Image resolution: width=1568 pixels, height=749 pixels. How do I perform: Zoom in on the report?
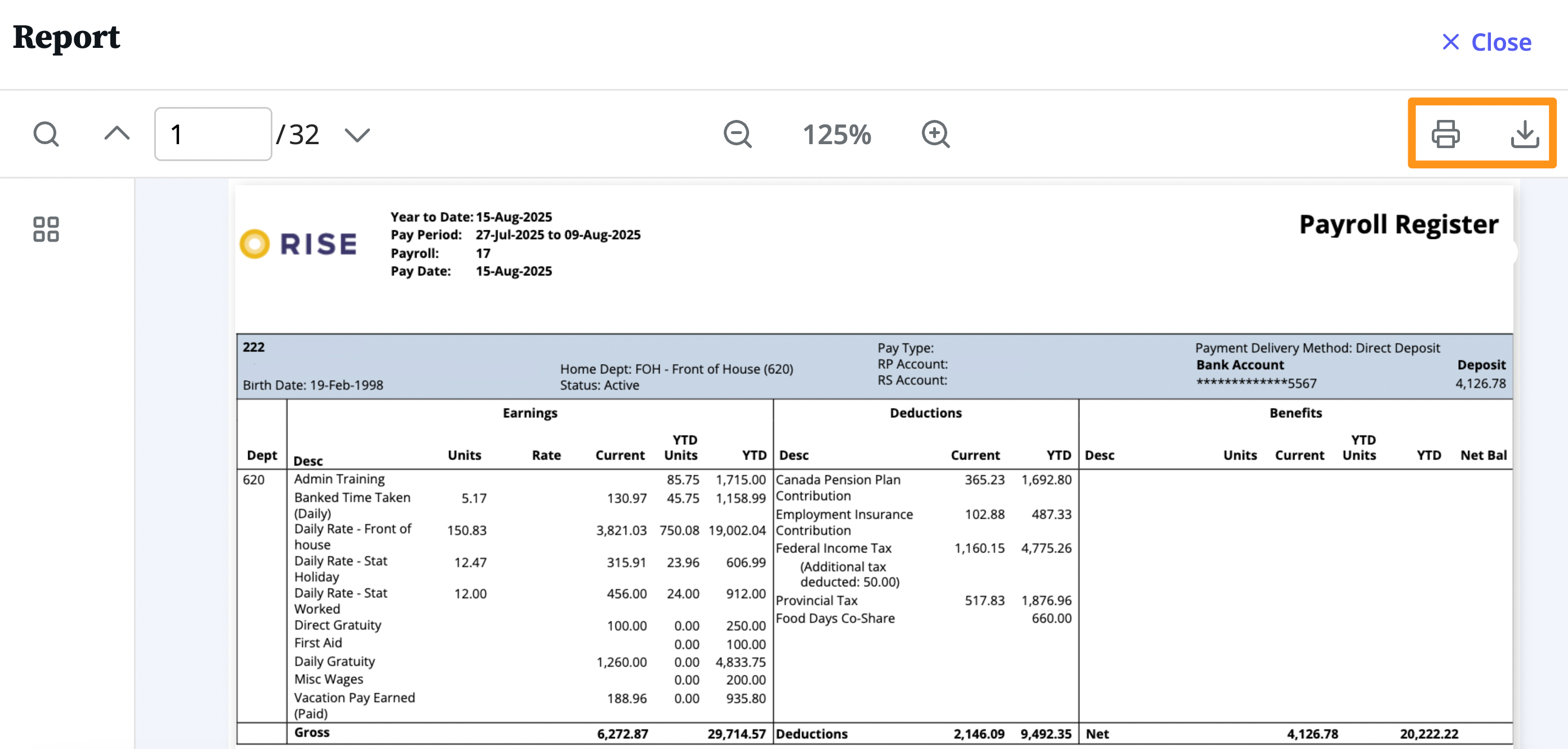(x=935, y=134)
